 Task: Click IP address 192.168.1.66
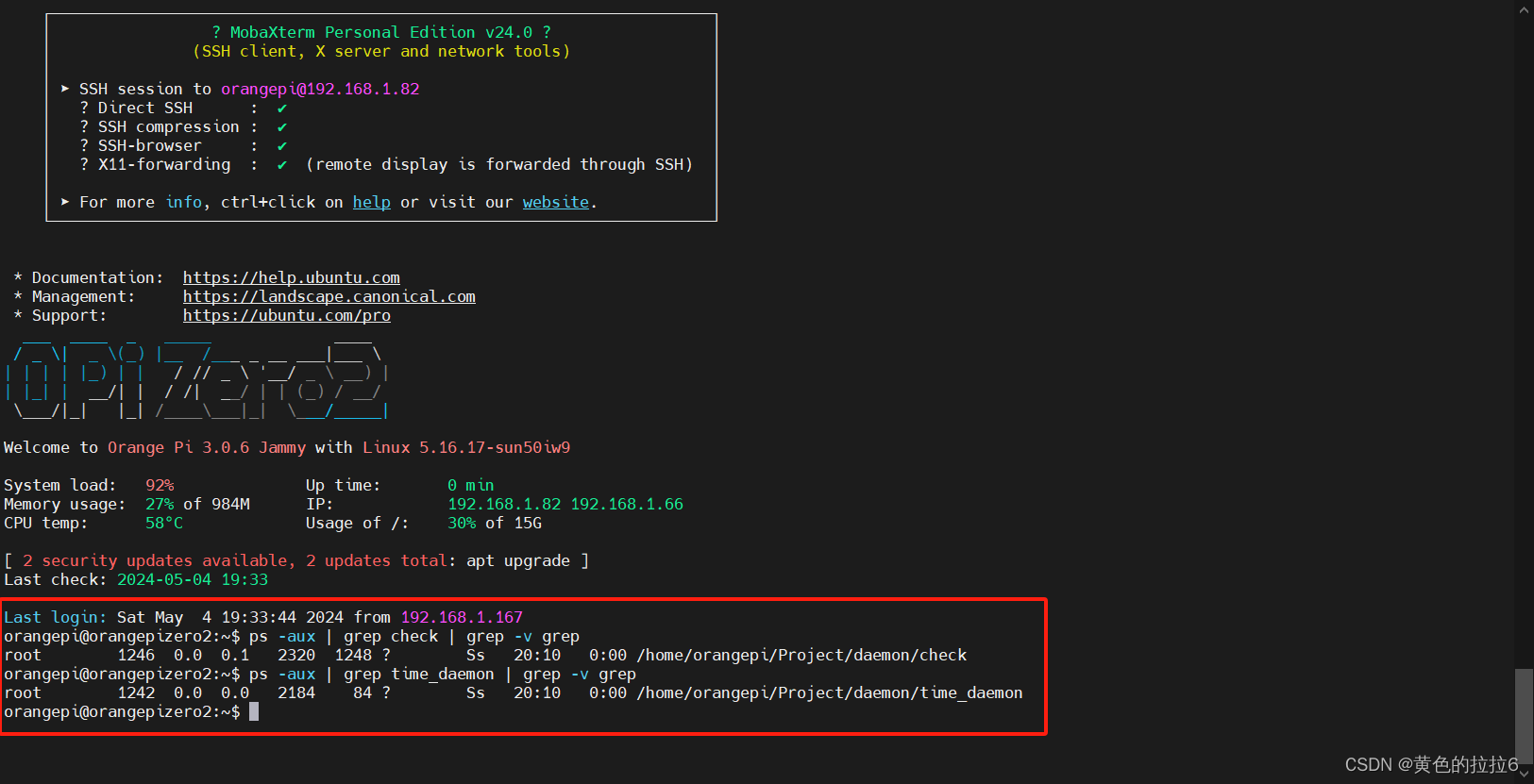coord(627,504)
